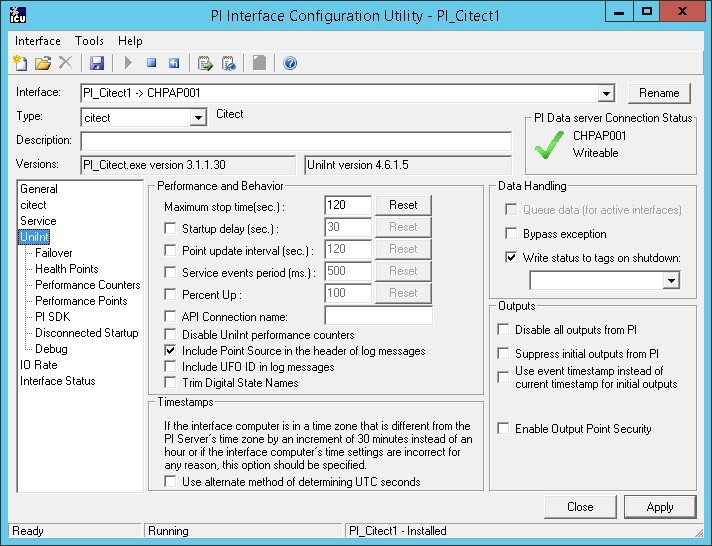Select Service in the tree
Viewport: 712px width, 546px height.
click(x=38, y=221)
